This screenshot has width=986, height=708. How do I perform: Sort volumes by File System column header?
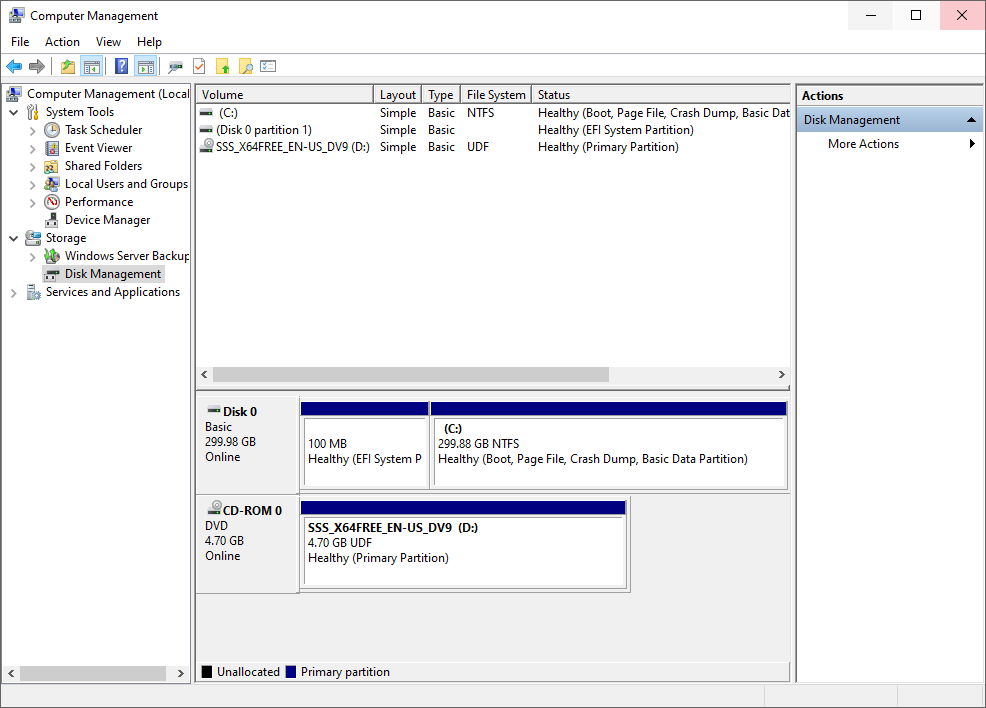495,95
